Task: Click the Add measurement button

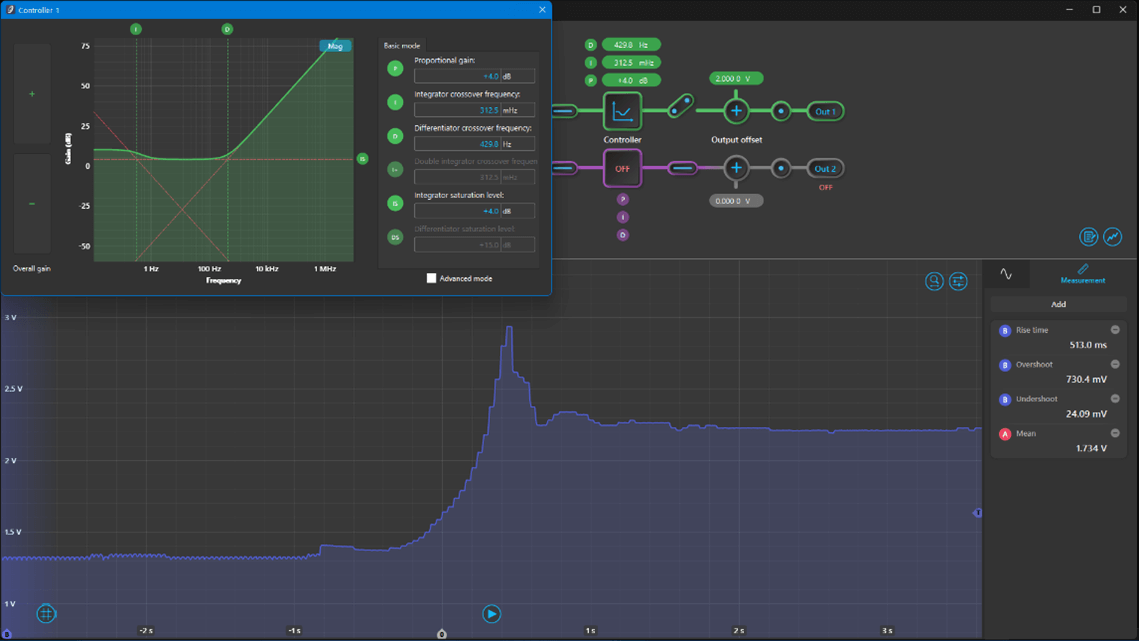Action: (x=1058, y=304)
